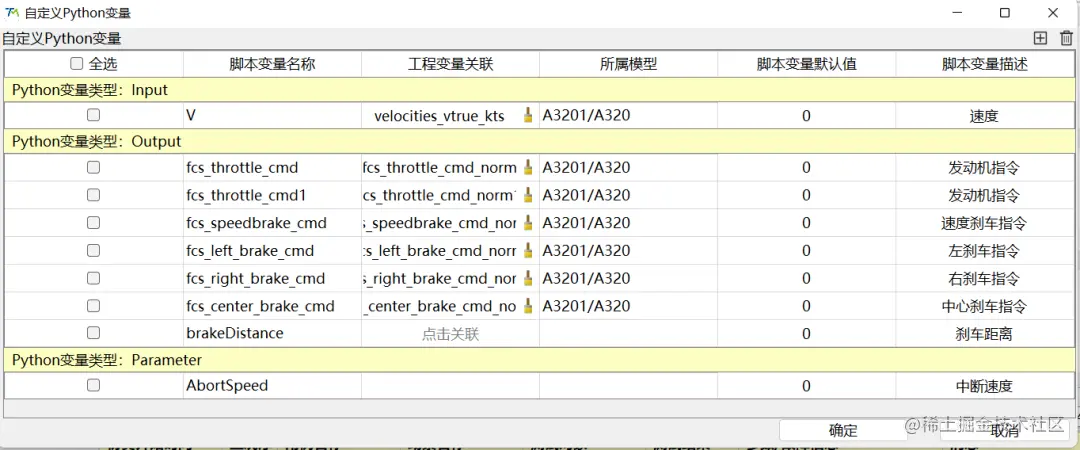Check the box for fcs_speedbrake_cmd
This screenshot has height=450, width=1080.
pos(93,223)
